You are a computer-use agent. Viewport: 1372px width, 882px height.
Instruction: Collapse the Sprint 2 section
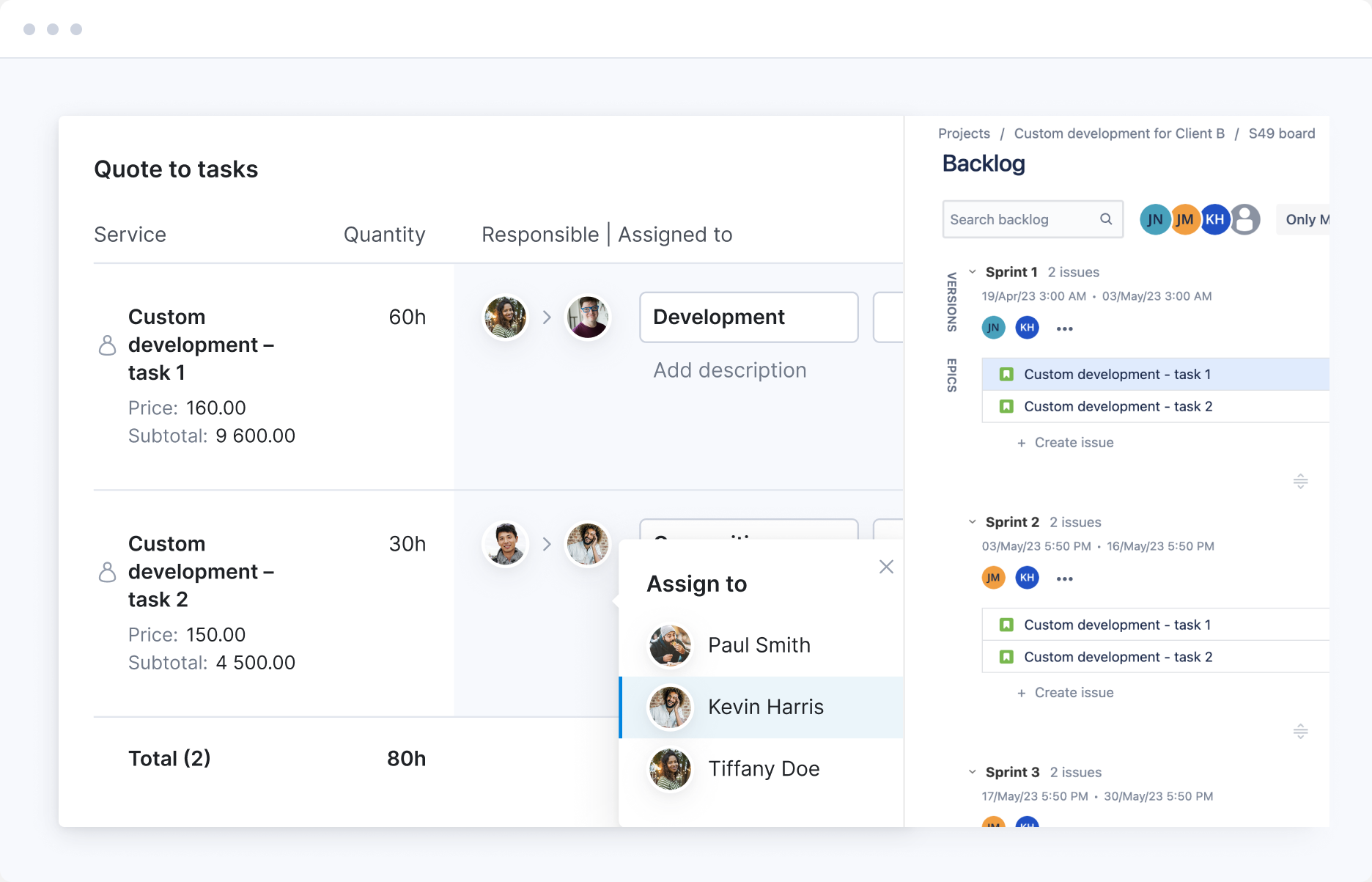(973, 522)
